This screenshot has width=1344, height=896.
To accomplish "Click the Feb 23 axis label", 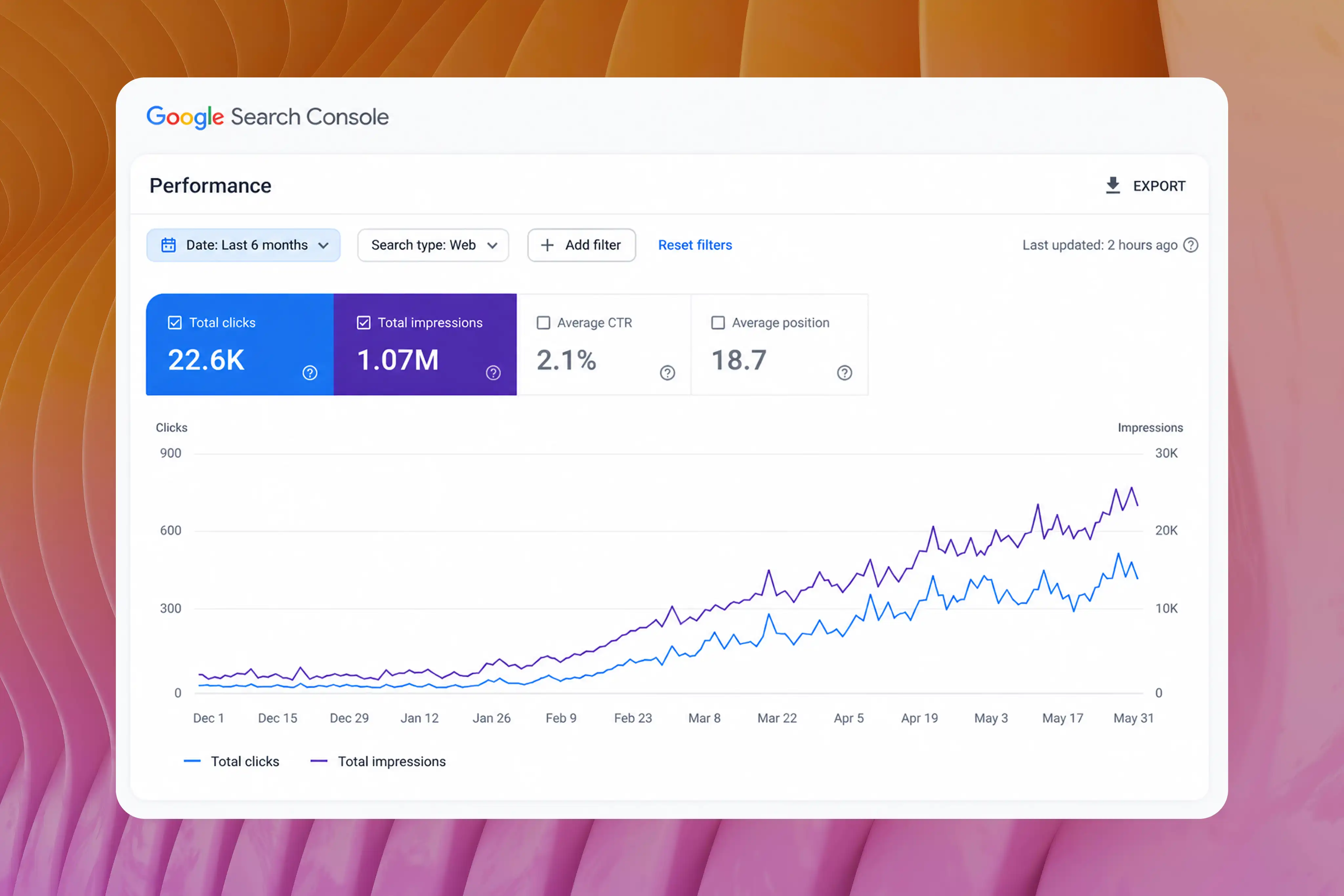I will (x=633, y=718).
